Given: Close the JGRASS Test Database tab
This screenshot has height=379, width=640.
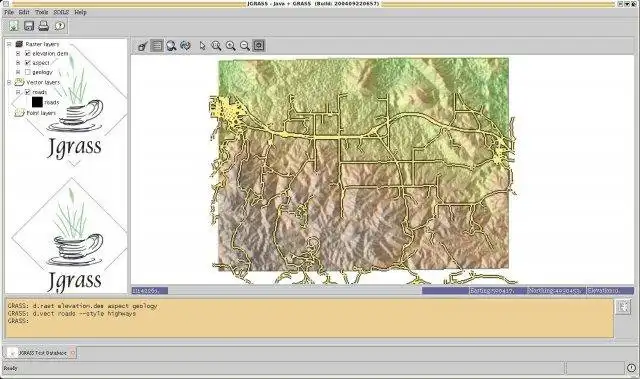Looking at the screenshot, I should coord(73,352).
